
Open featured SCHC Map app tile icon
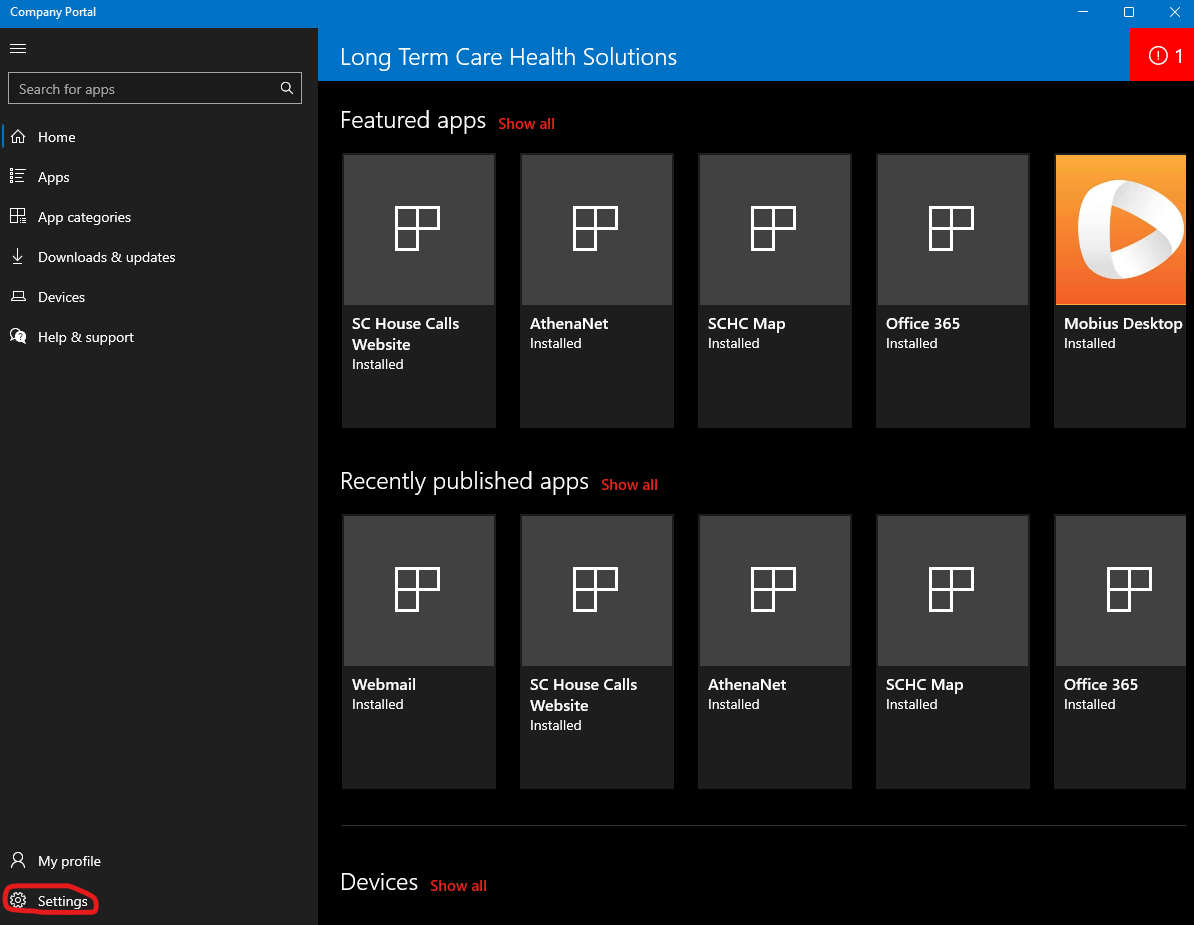(775, 229)
